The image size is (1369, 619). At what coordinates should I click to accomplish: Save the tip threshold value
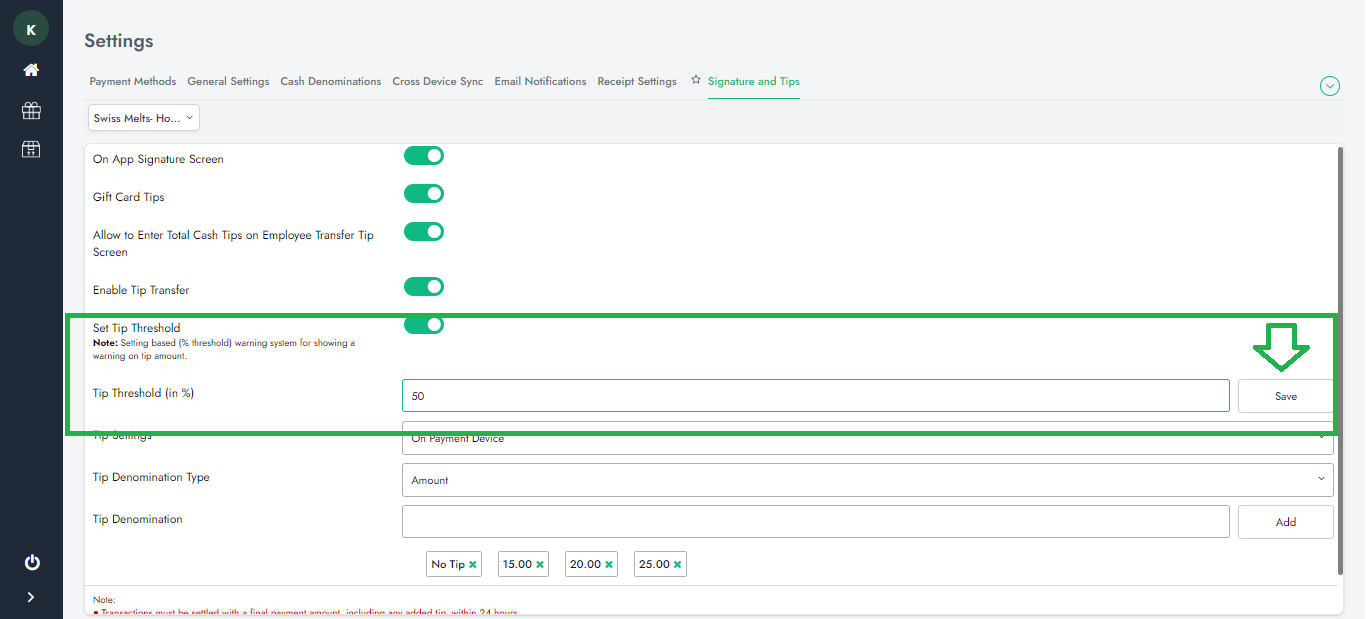1285,396
